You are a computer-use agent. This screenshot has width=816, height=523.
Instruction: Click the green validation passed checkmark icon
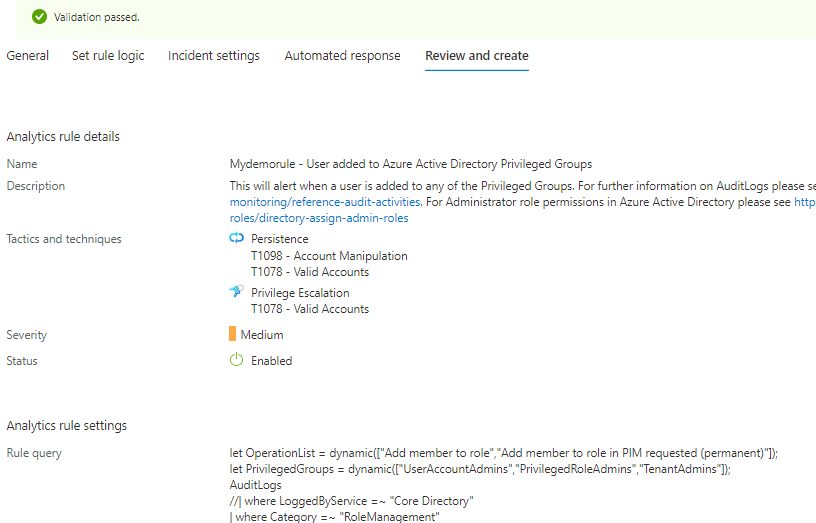[x=39, y=17]
